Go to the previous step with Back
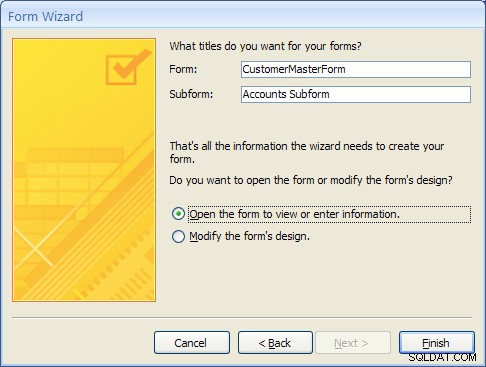 coord(275,343)
